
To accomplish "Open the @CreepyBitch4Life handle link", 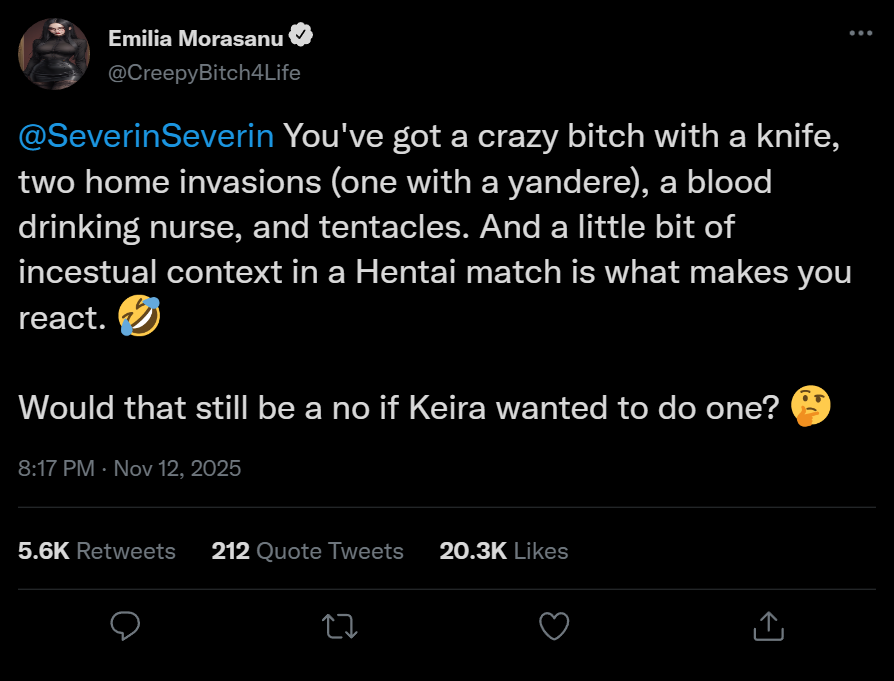I will 204,72.
